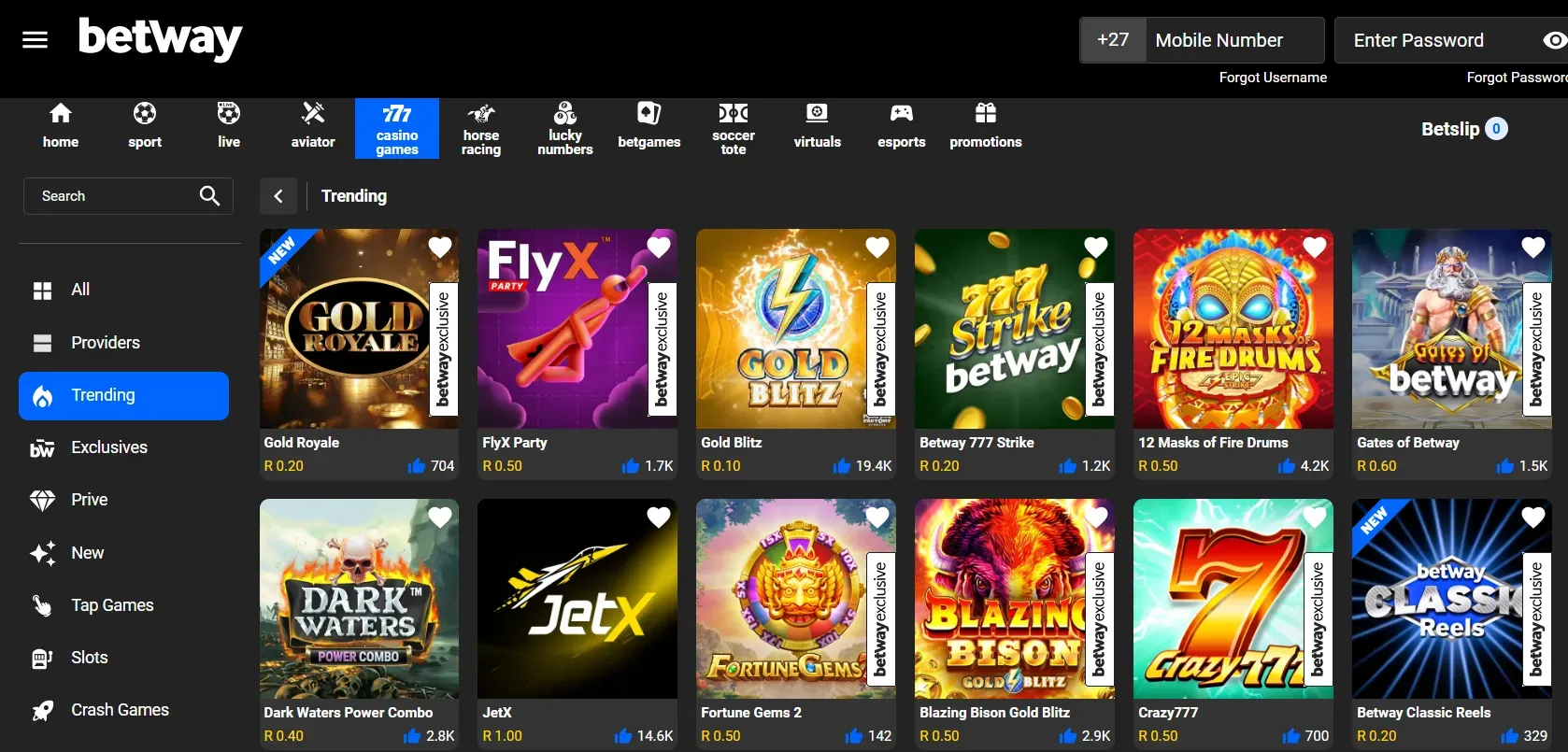Open Providers in sidebar
The width and height of the screenshot is (1568, 752).
(123, 343)
